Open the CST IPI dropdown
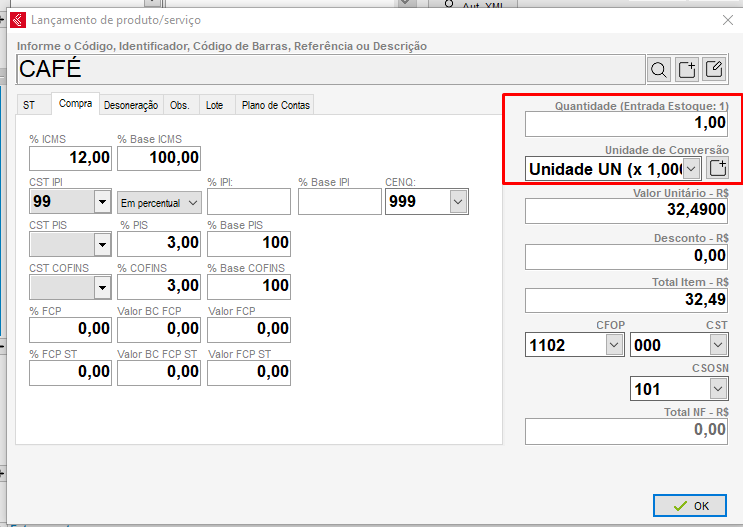 pos(102,202)
